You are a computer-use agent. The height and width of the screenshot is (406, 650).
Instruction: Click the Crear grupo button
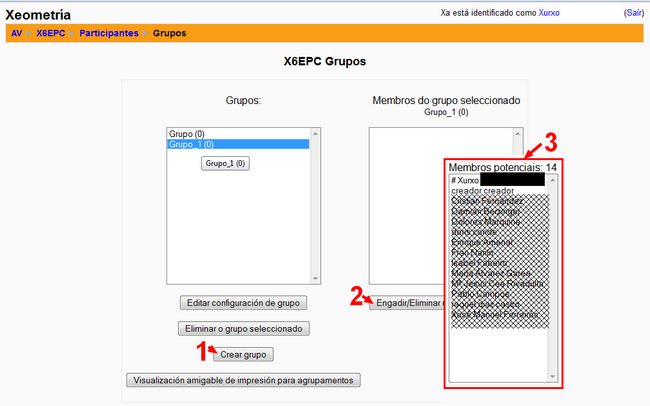click(x=245, y=354)
